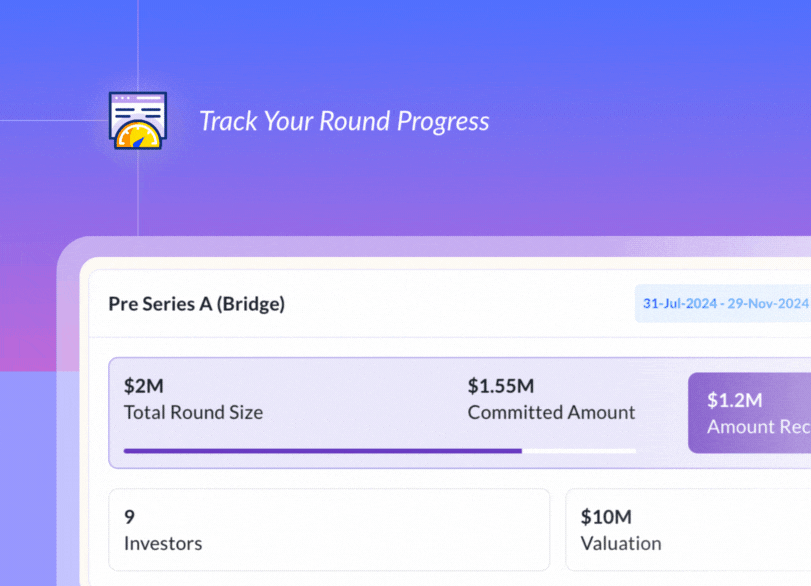Click the $2M round size figure
The image size is (811, 586).
point(144,386)
